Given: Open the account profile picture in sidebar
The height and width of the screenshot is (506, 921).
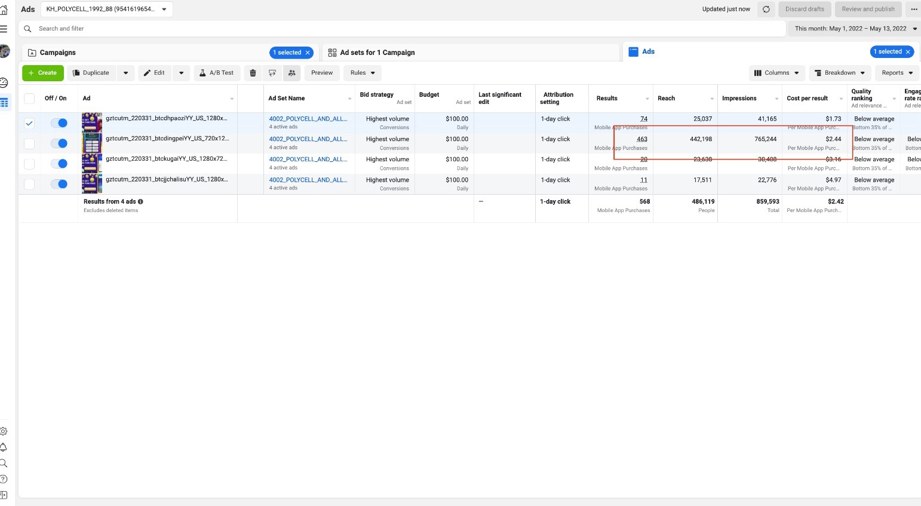Looking at the screenshot, I should coord(5,51).
